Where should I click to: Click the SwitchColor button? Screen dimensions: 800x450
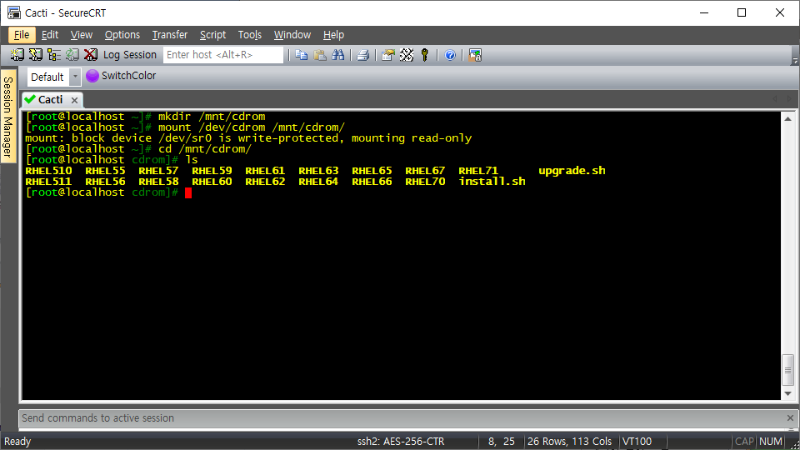[121, 76]
